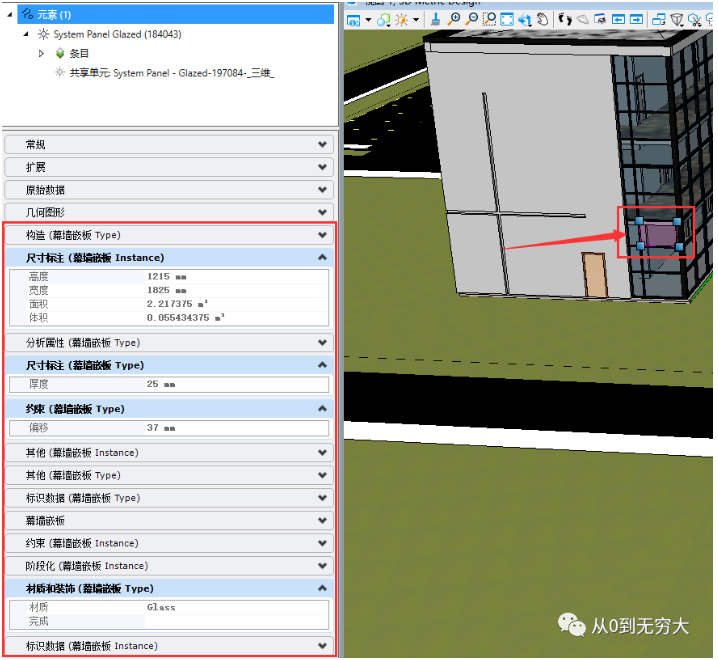This screenshot has height=660, width=718.
Task: Expand 标识数据 (幕墙嵌板 Instance) section
Action: pos(169,646)
